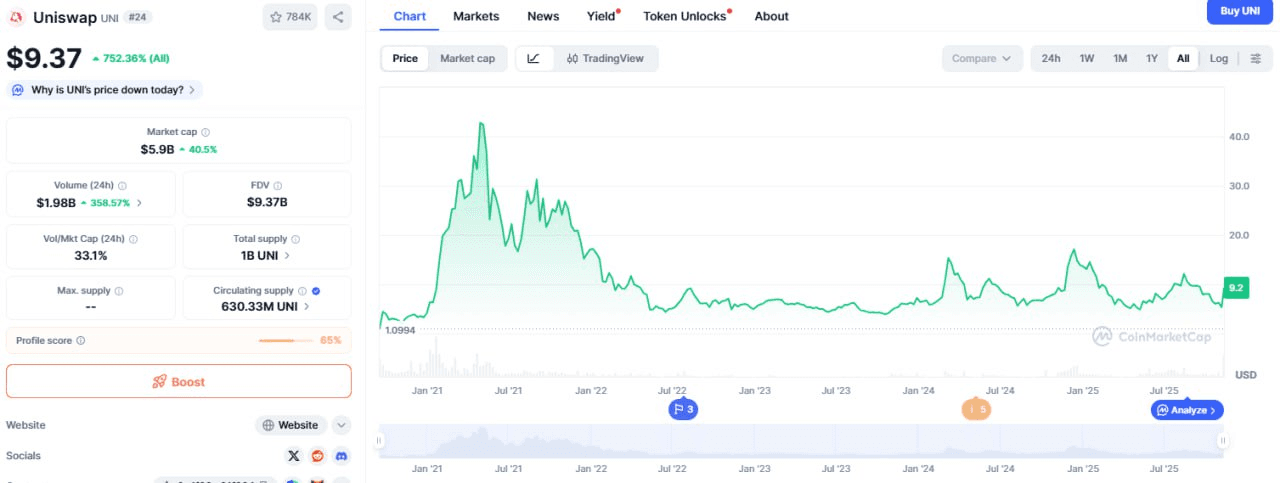Click the $9.37 price text

click(44, 58)
